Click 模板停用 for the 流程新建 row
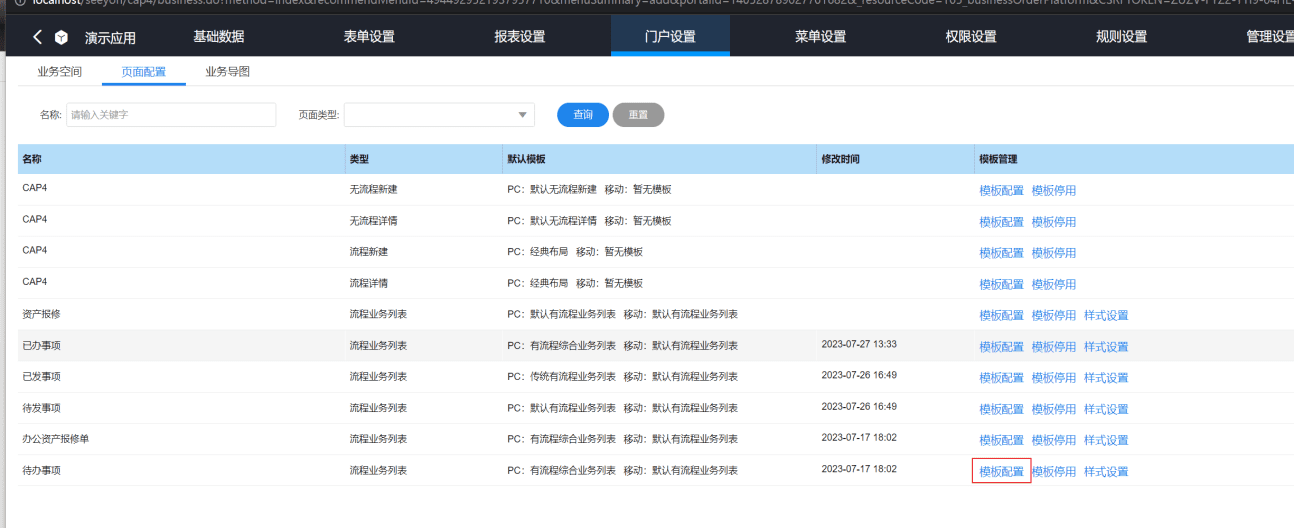Screen dimensions: 1294x528 click(x=1054, y=253)
